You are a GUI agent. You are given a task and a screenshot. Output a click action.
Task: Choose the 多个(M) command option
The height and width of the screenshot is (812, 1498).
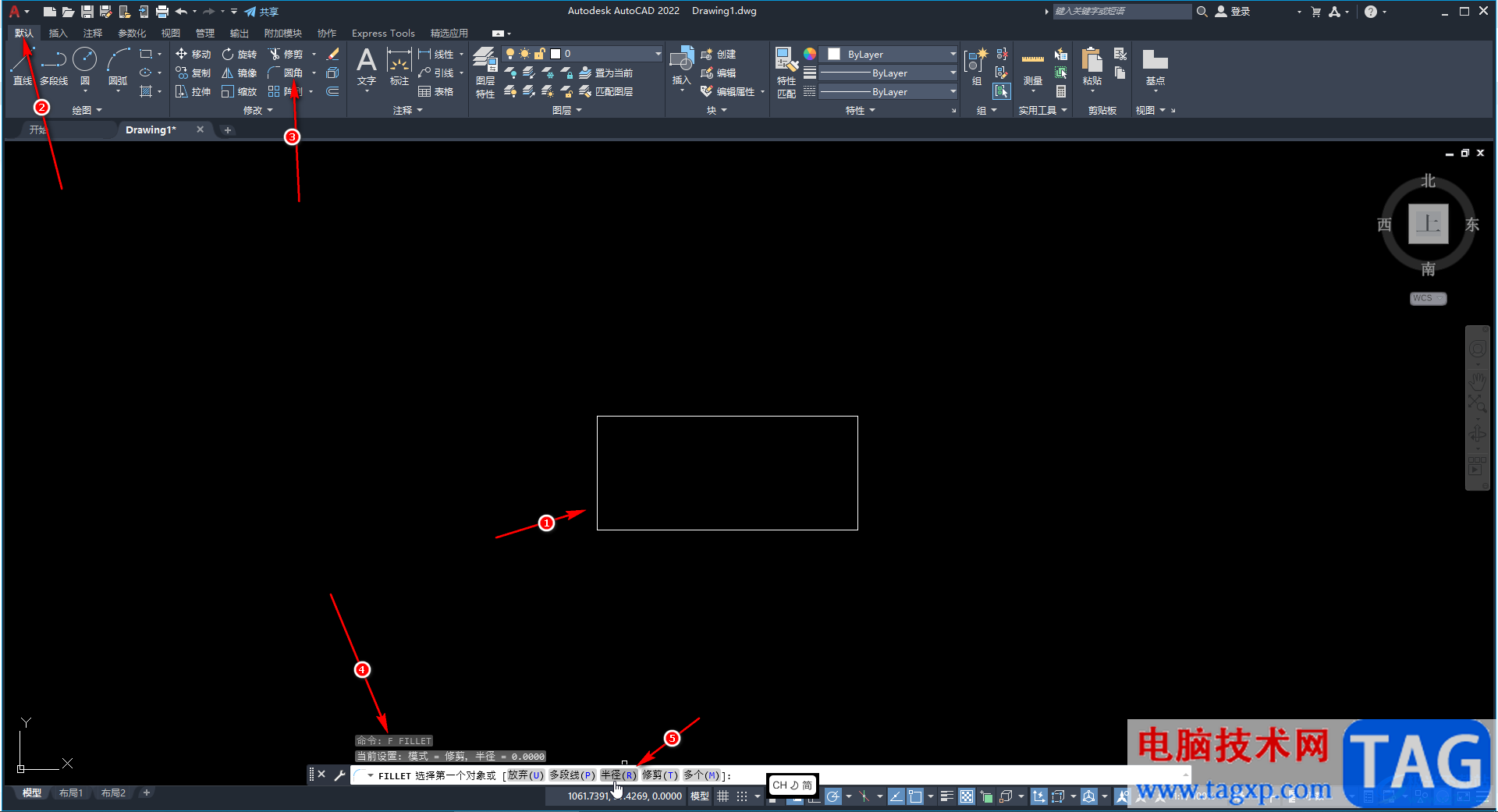pyautogui.click(x=701, y=775)
